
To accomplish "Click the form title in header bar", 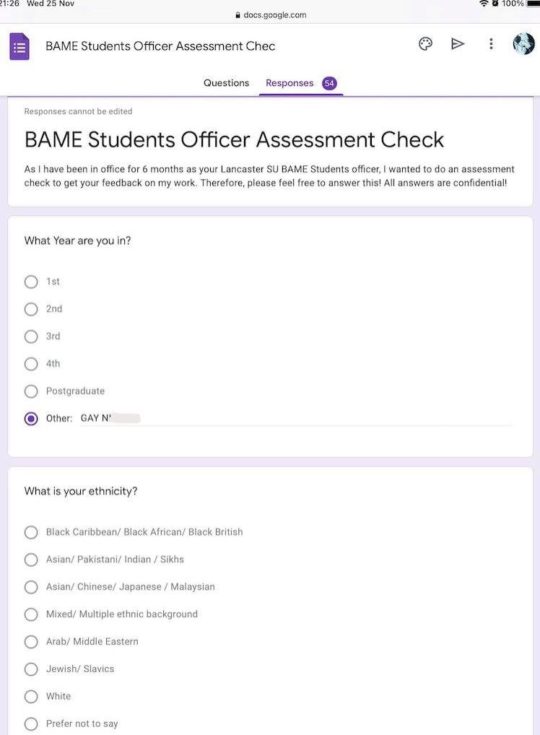I will pyautogui.click(x=160, y=46).
